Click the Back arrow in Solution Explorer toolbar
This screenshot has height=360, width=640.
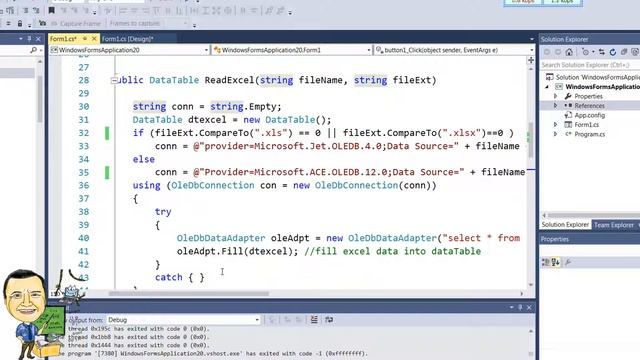click(x=547, y=52)
